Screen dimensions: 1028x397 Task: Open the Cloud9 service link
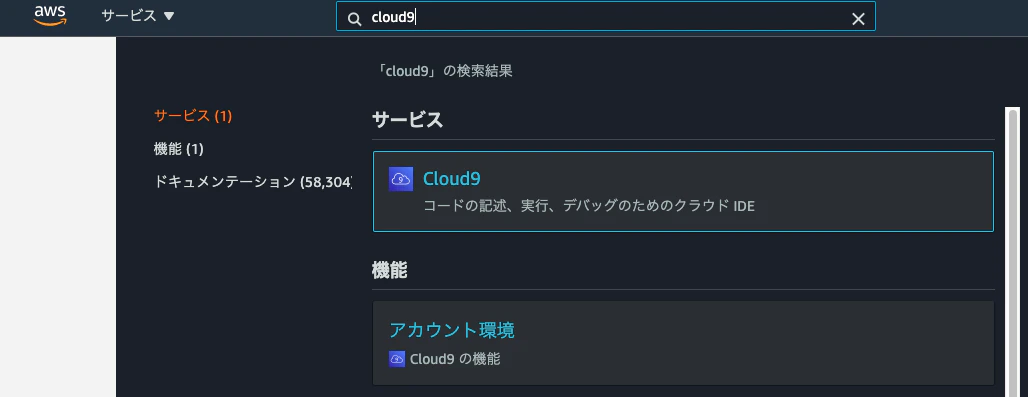[452, 178]
